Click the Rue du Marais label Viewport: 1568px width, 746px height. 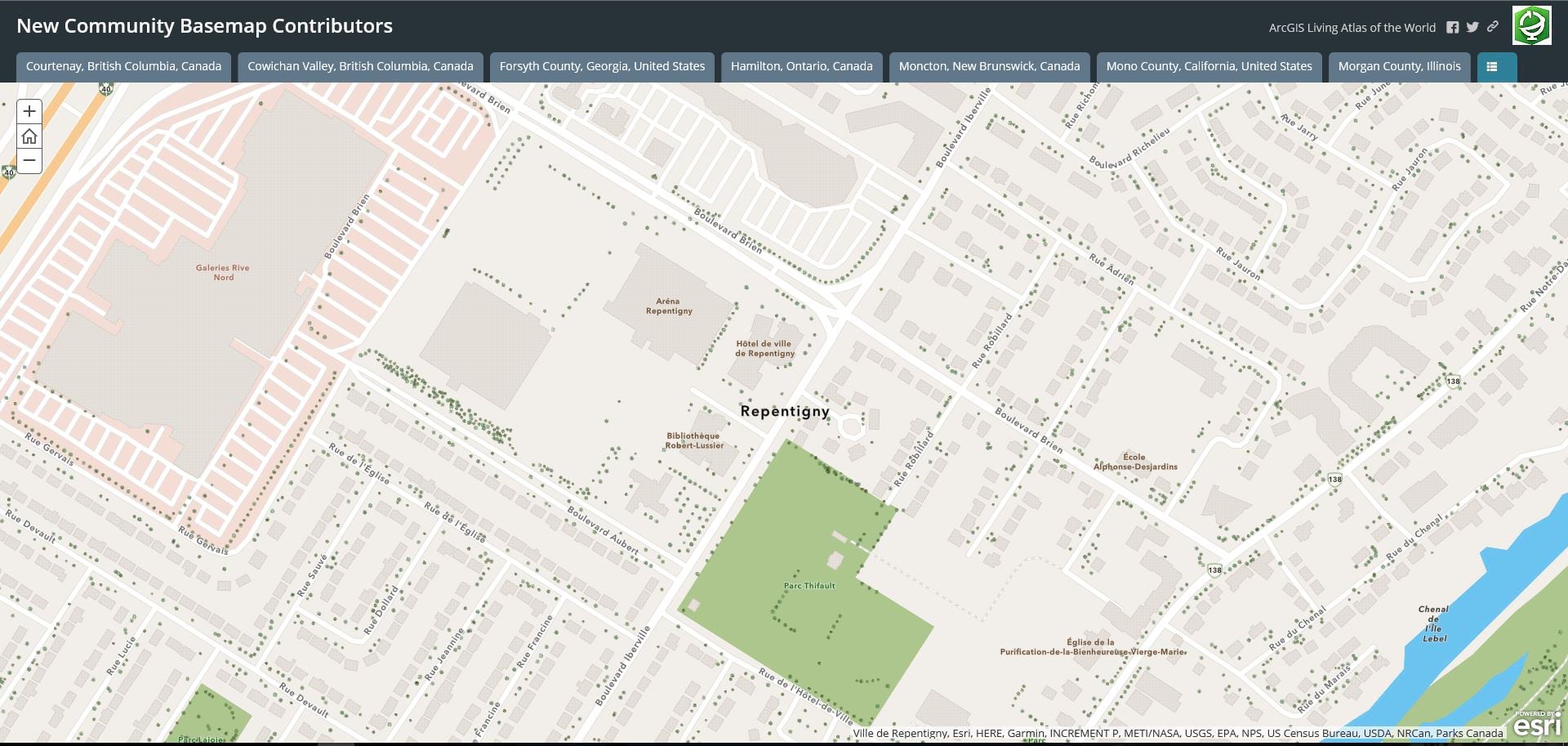coord(1325,687)
